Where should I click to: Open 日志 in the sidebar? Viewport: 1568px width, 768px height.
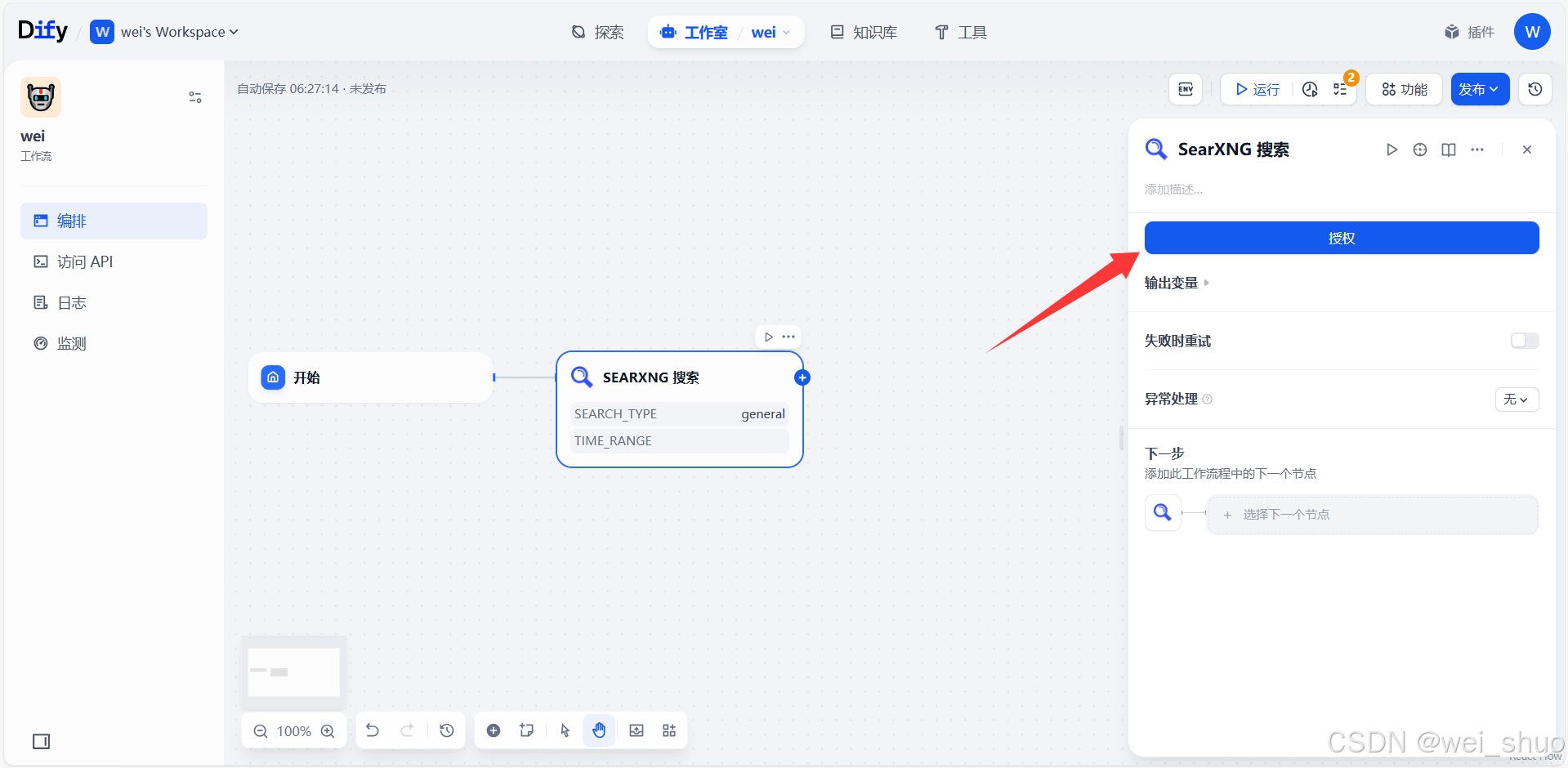coord(114,302)
